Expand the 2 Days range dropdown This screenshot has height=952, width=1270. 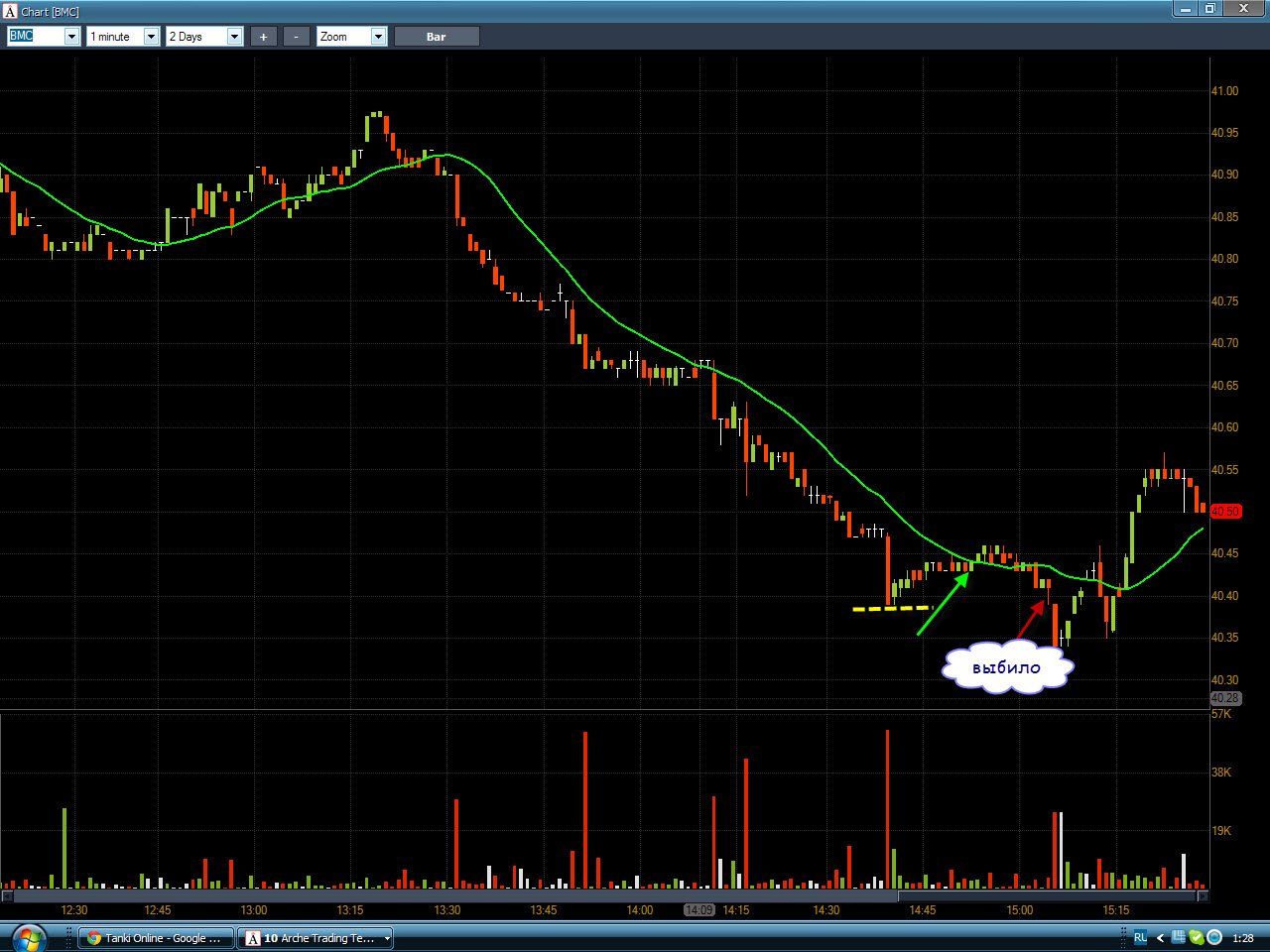(x=235, y=37)
